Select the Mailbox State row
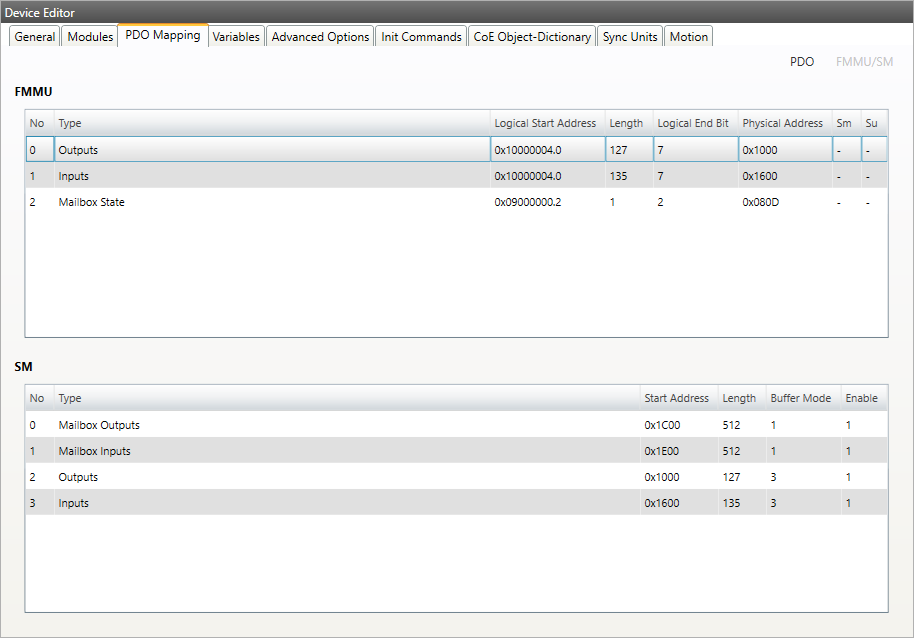914x638 pixels. pyautogui.click(x=270, y=202)
